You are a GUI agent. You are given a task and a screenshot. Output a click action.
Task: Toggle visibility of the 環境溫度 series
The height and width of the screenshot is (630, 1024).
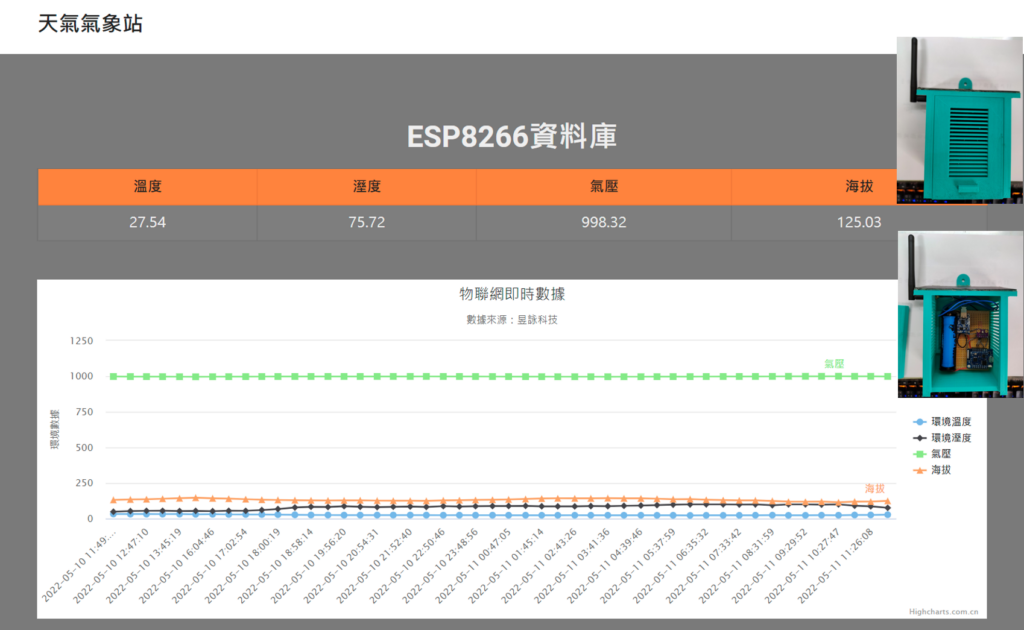click(x=948, y=421)
